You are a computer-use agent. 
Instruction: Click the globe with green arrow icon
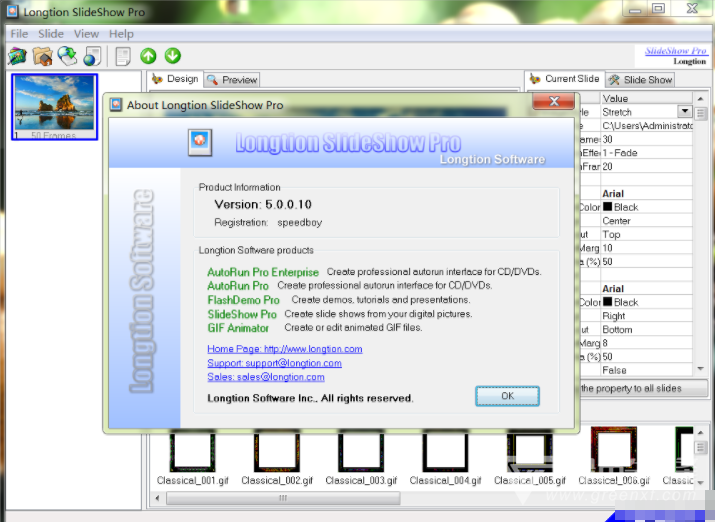(x=67, y=56)
